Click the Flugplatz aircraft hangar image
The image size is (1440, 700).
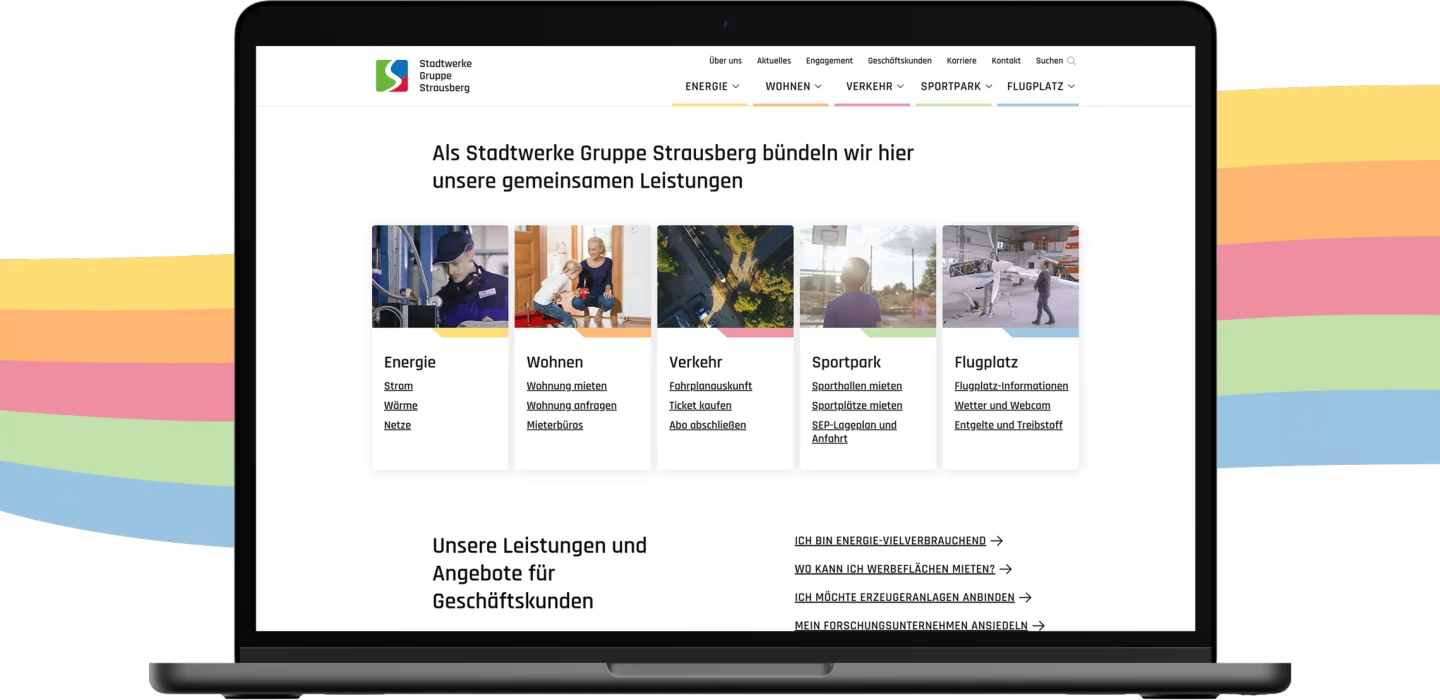(1010, 276)
